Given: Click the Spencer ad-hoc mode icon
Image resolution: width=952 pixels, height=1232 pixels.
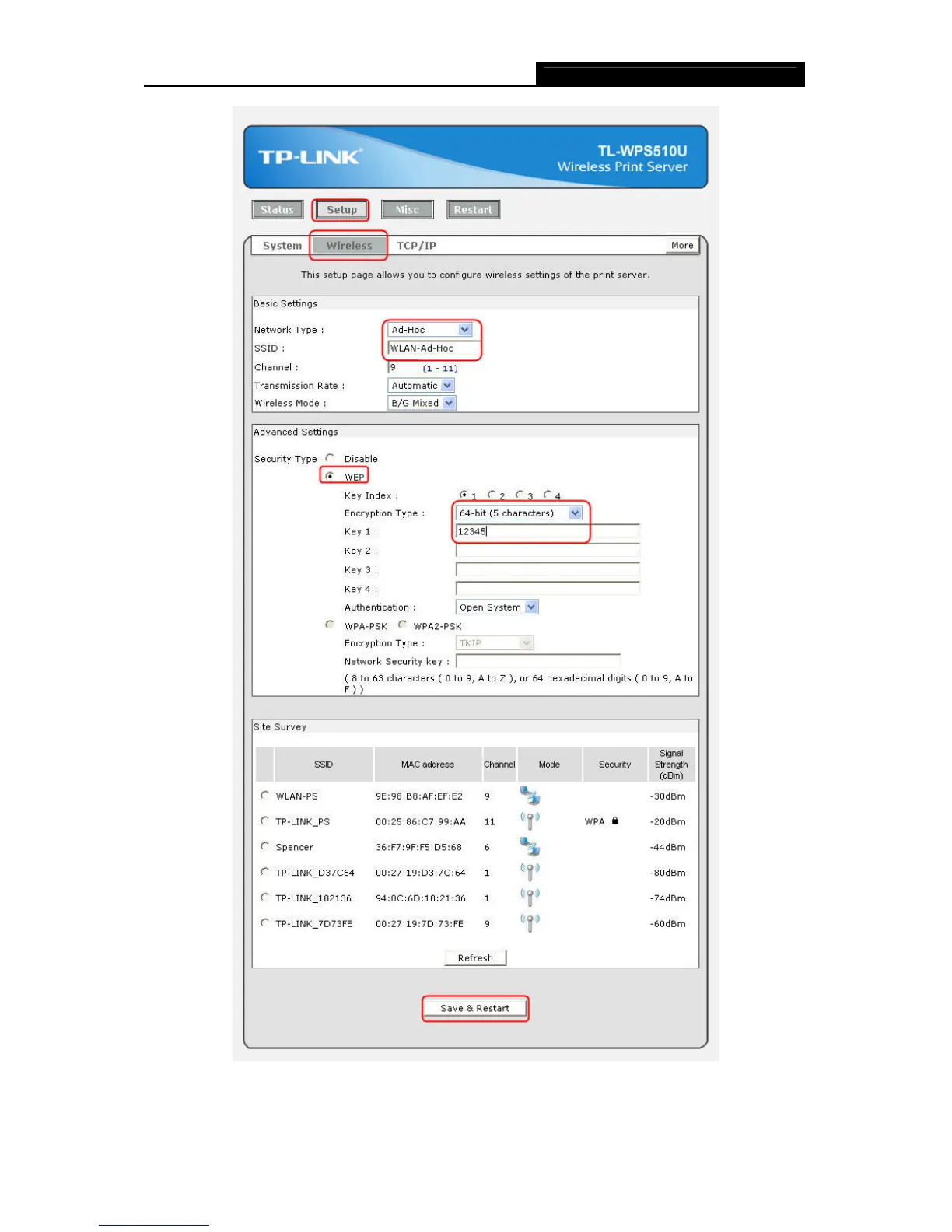Looking at the screenshot, I should click(x=530, y=846).
